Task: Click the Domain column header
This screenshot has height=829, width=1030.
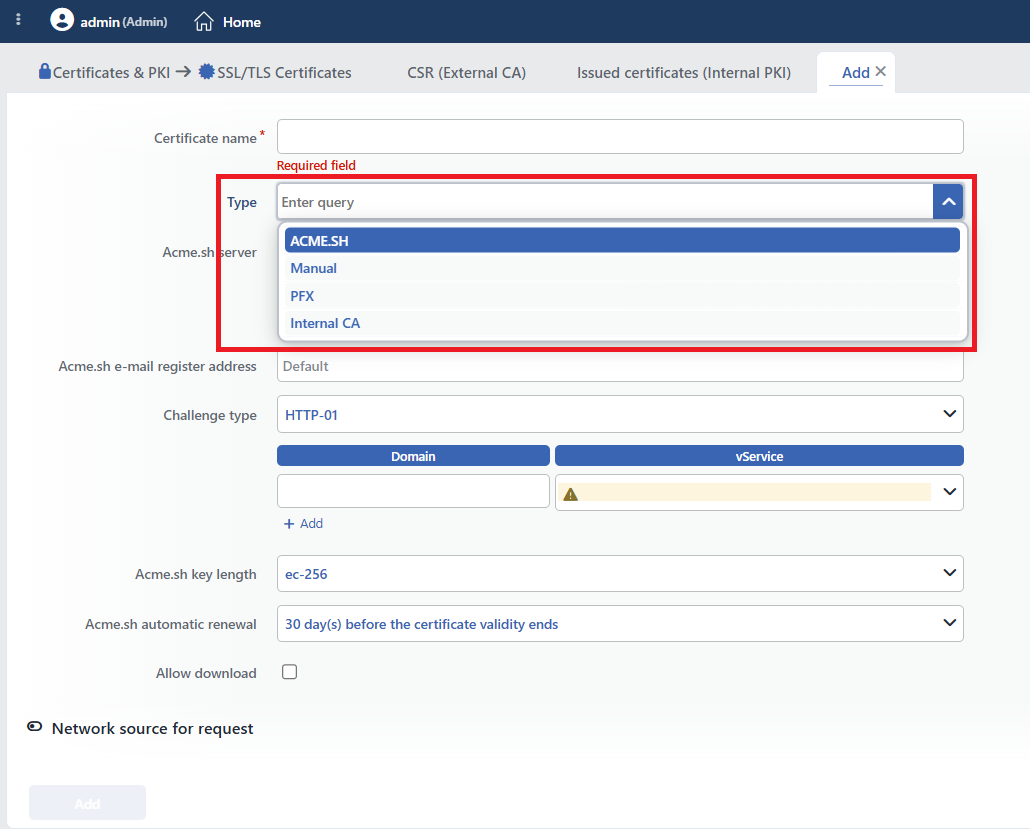Action: [x=413, y=456]
